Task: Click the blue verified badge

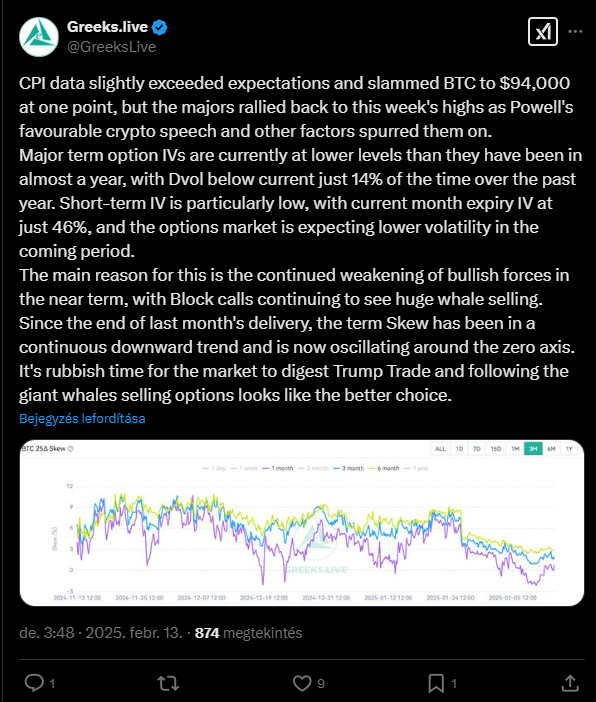Action: 159,27
